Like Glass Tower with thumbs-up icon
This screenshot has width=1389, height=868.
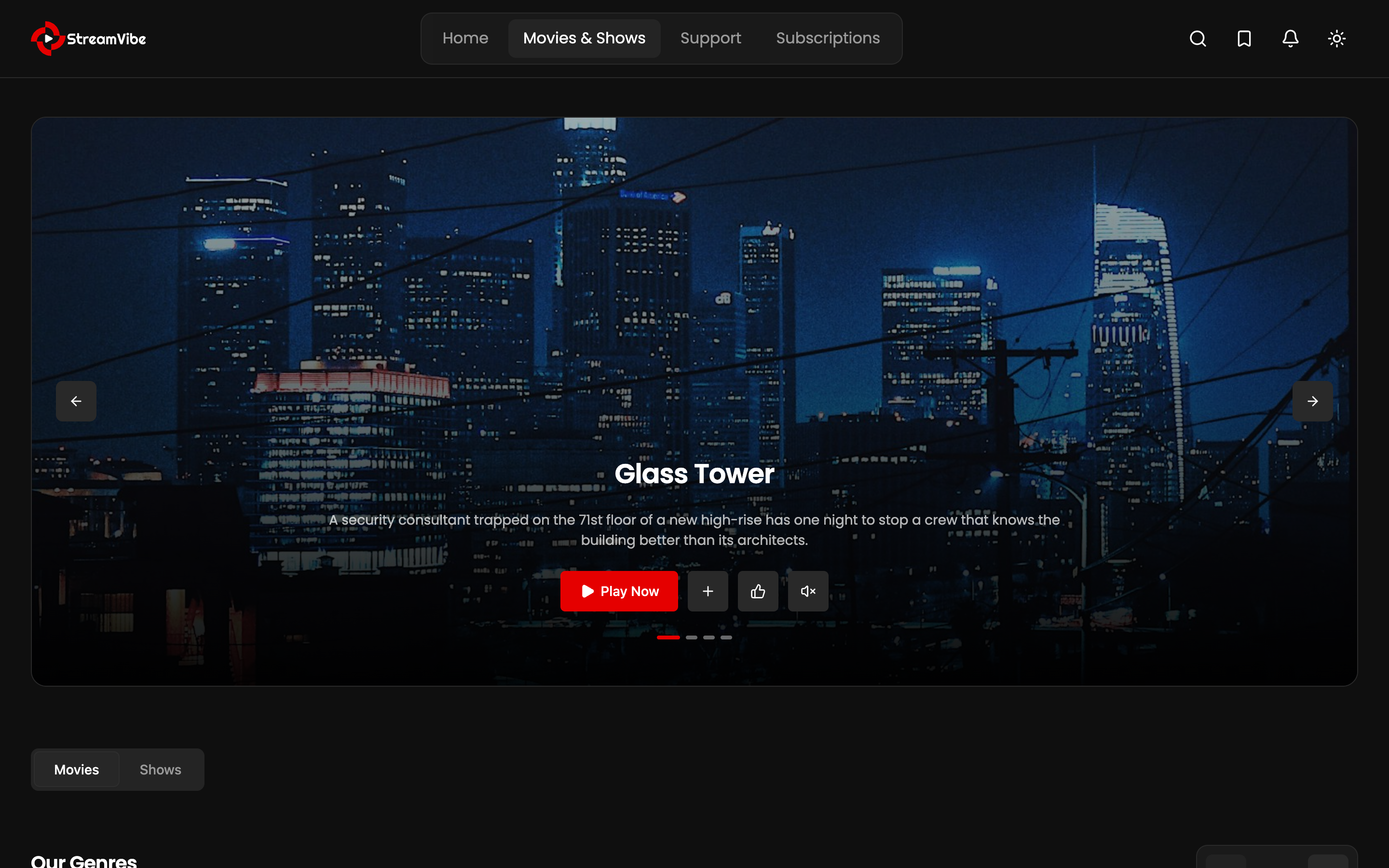tap(758, 591)
